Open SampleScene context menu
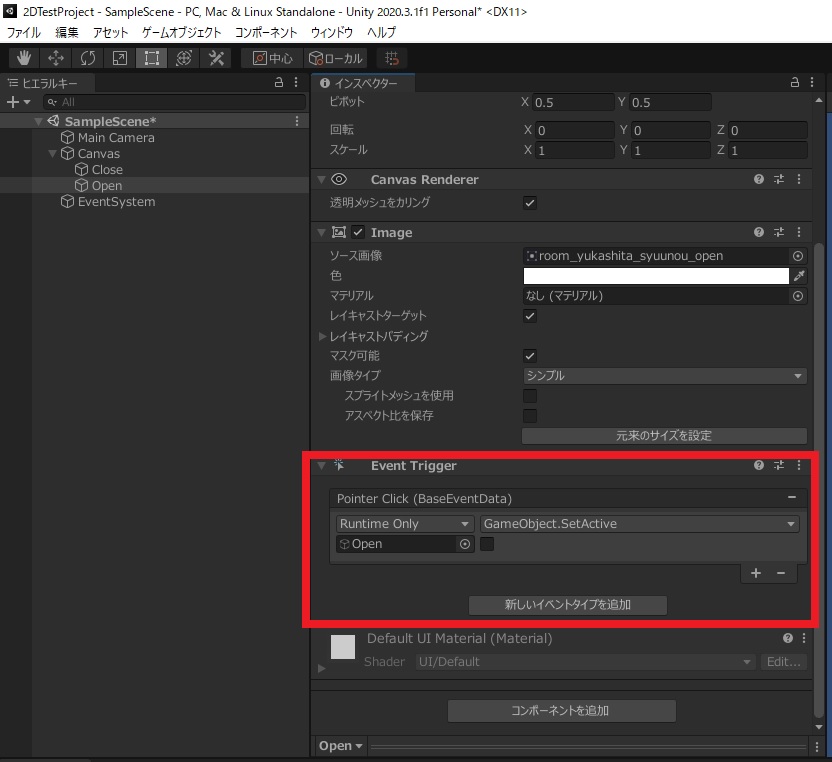This screenshot has height=762, width=832. tap(297, 121)
